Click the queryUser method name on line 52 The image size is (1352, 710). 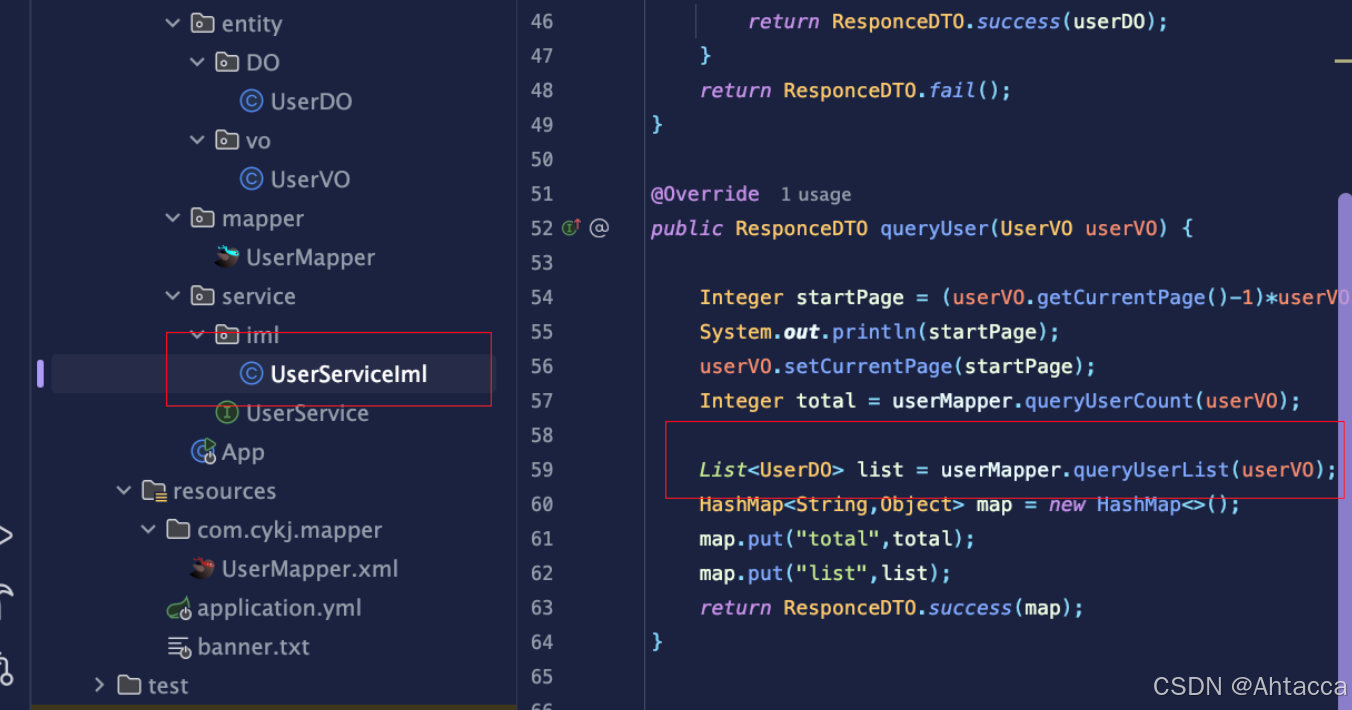(x=935, y=228)
